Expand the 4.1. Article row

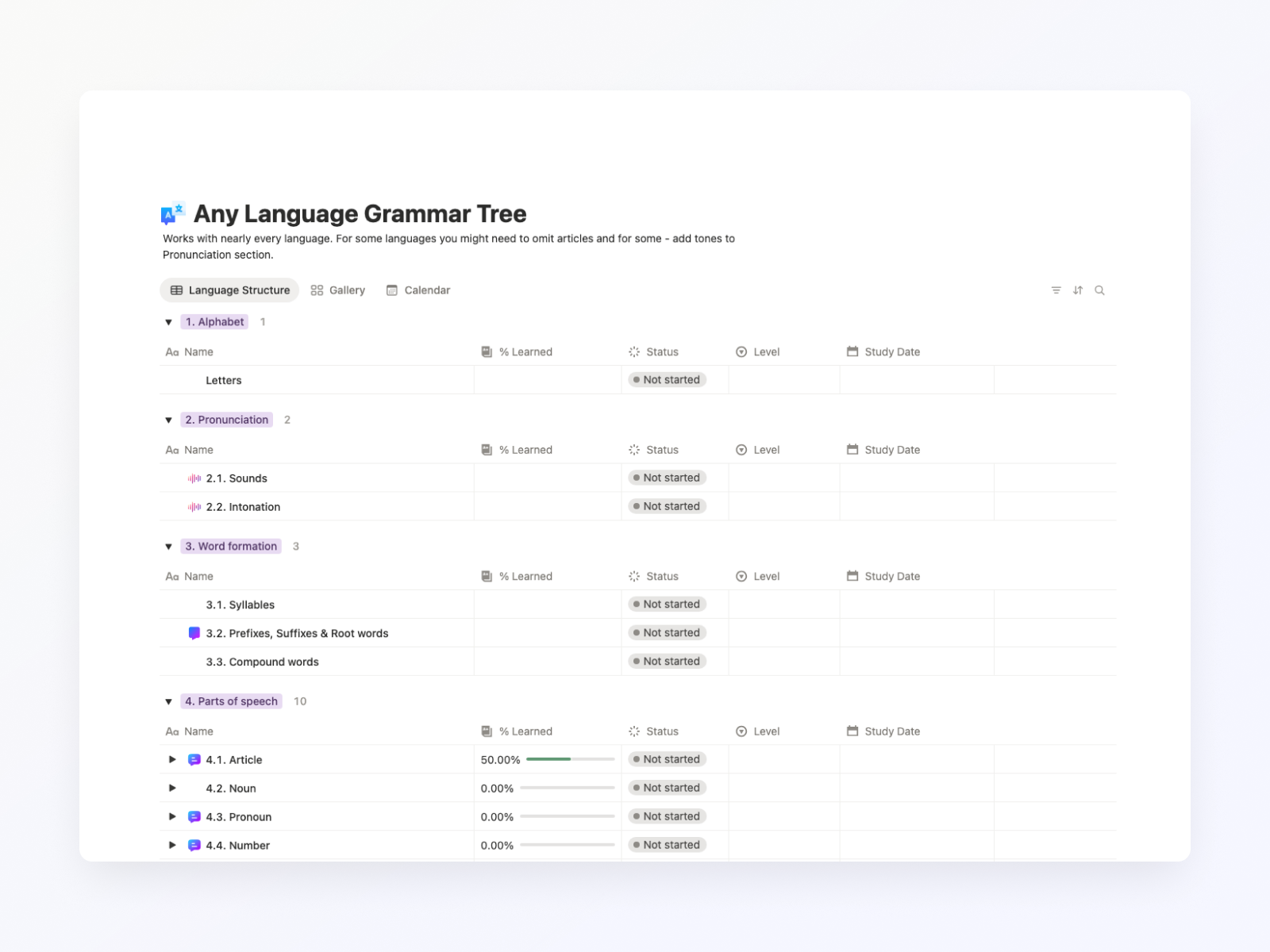tap(172, 760)
